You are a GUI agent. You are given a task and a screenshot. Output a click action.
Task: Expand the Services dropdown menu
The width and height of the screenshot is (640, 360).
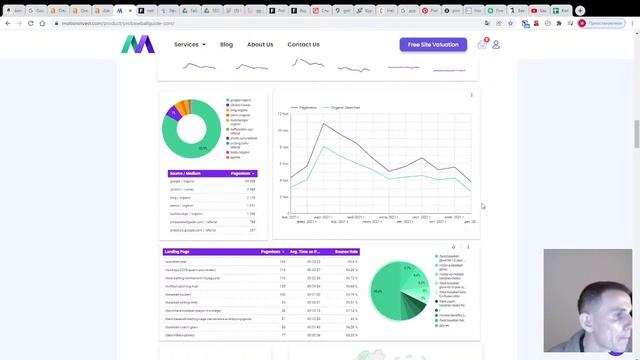[x=190, y=44]
